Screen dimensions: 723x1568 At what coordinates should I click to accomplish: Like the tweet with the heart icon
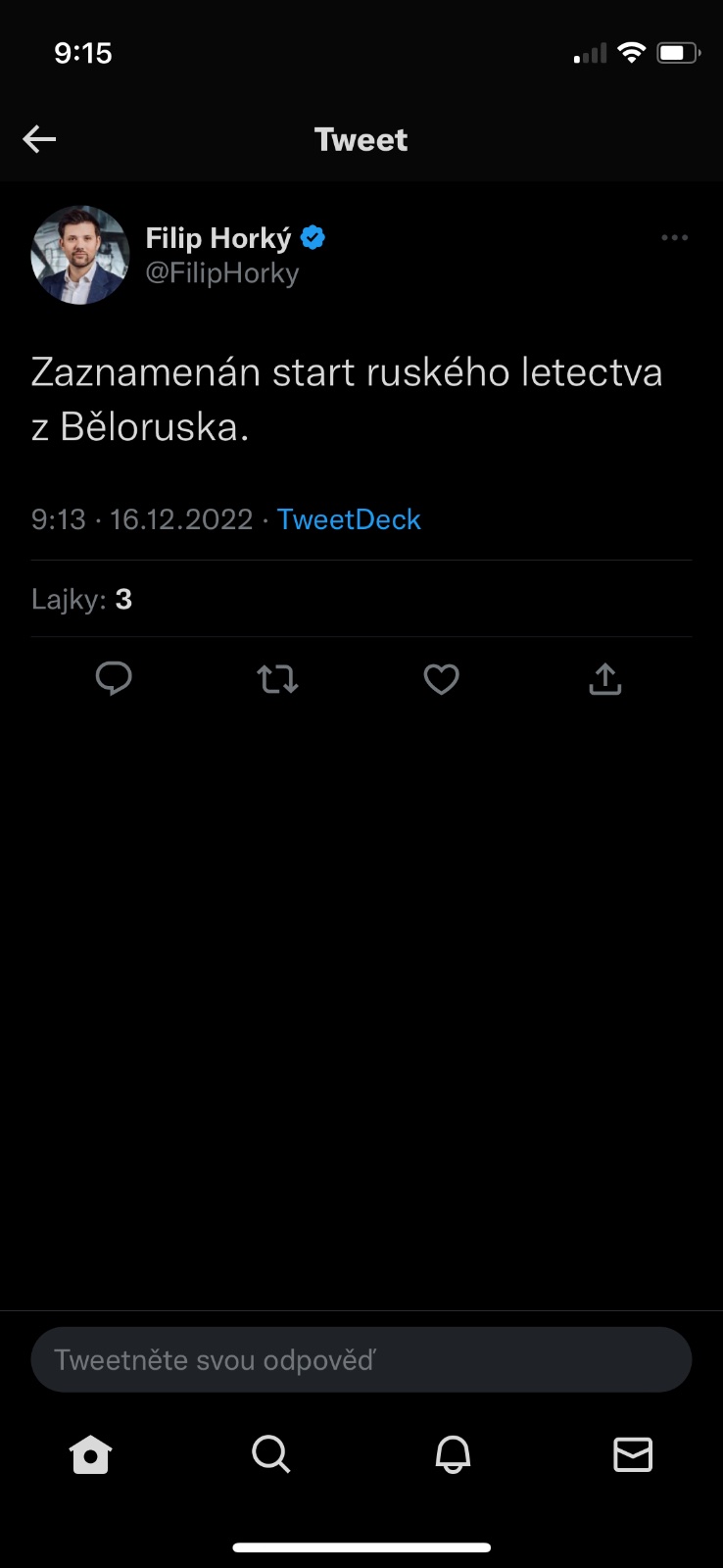441,679
